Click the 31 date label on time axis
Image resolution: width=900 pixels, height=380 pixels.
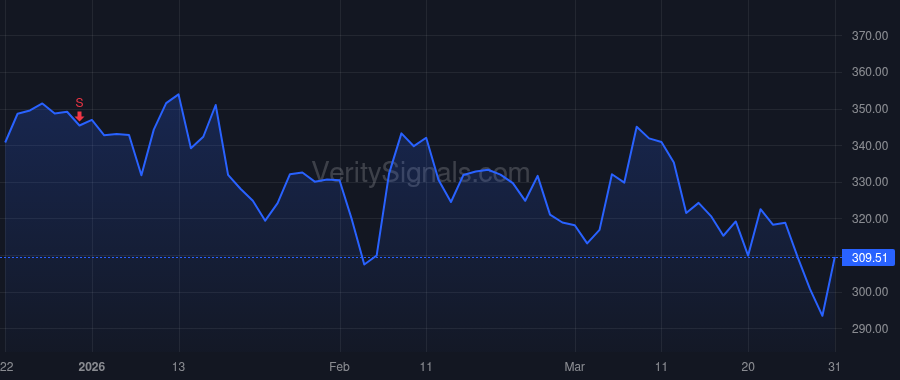(x=835, y=367)
